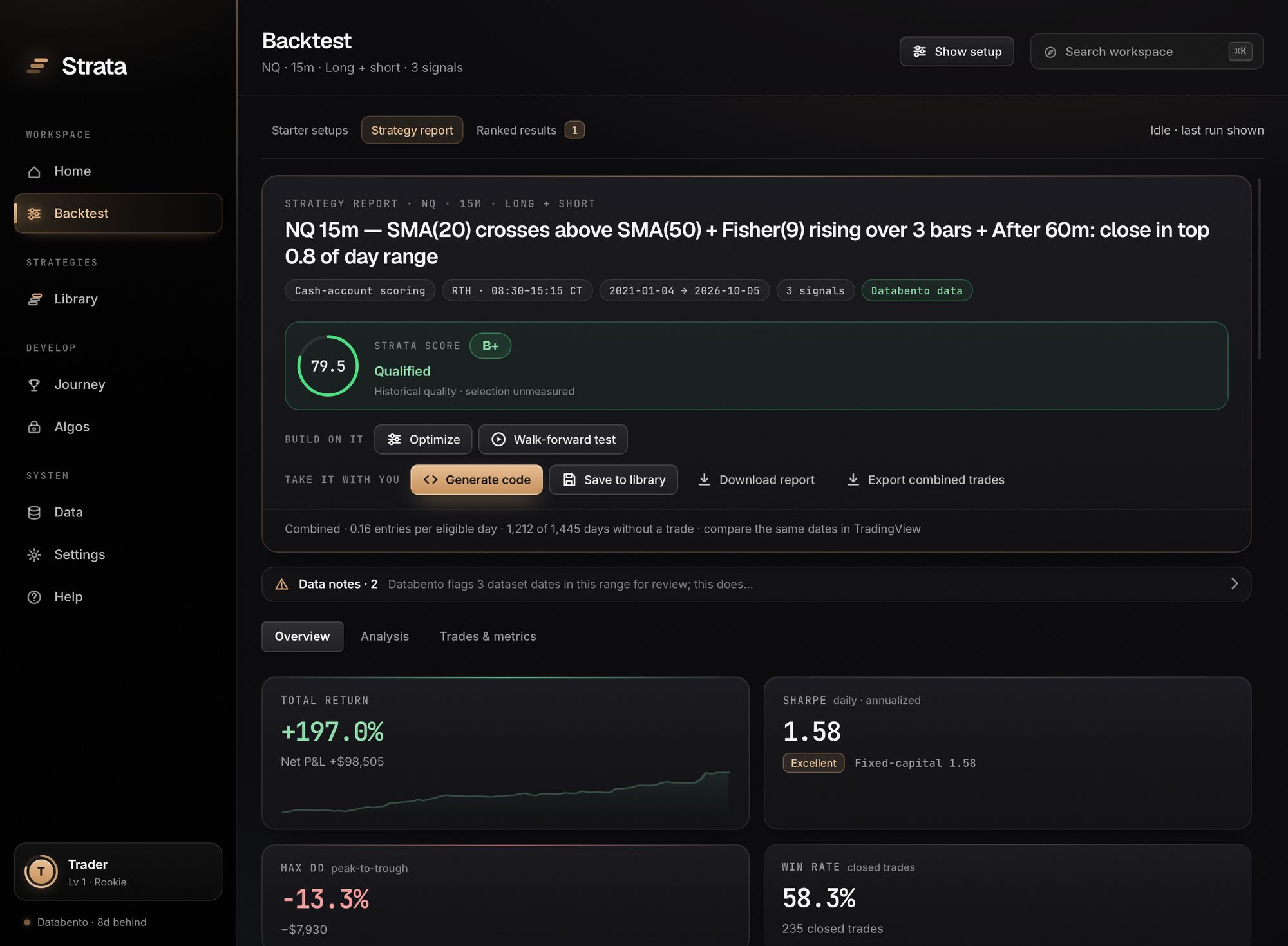The image size is (1288, 946).
Task: Click the Trader profile avatar
Action: coord(41,872)
